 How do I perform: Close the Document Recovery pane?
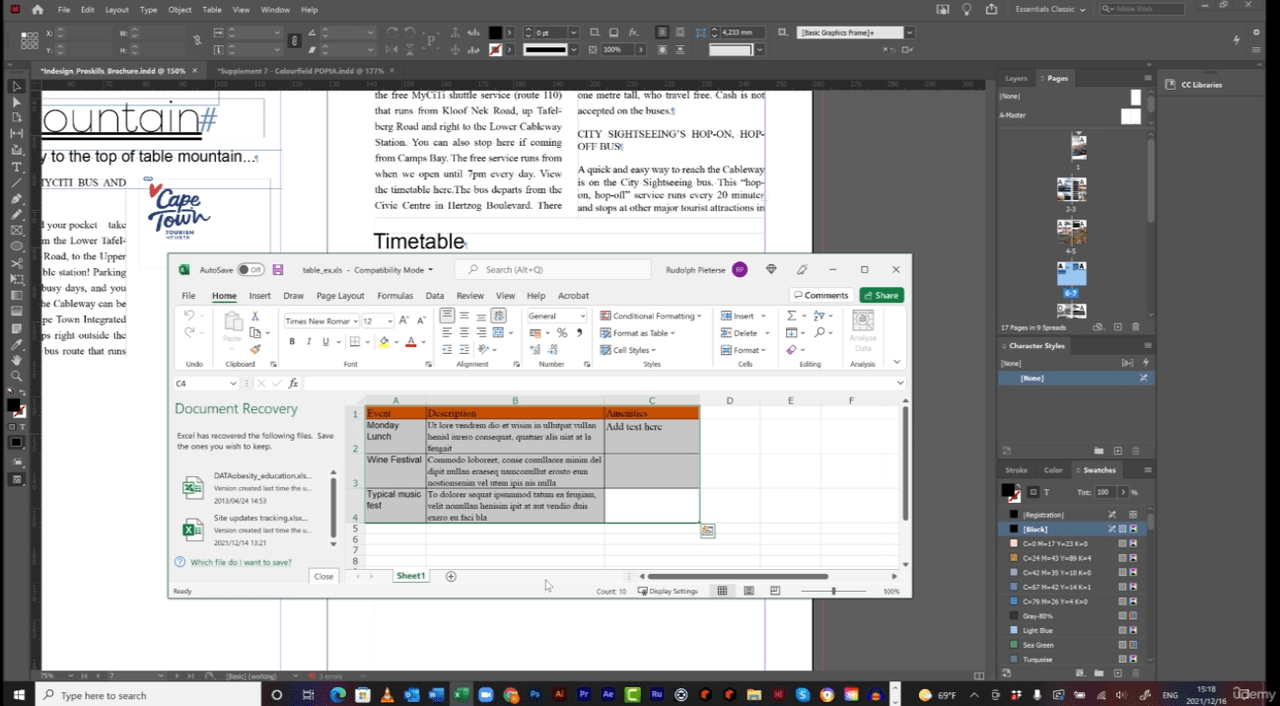[x=323, y=576]
